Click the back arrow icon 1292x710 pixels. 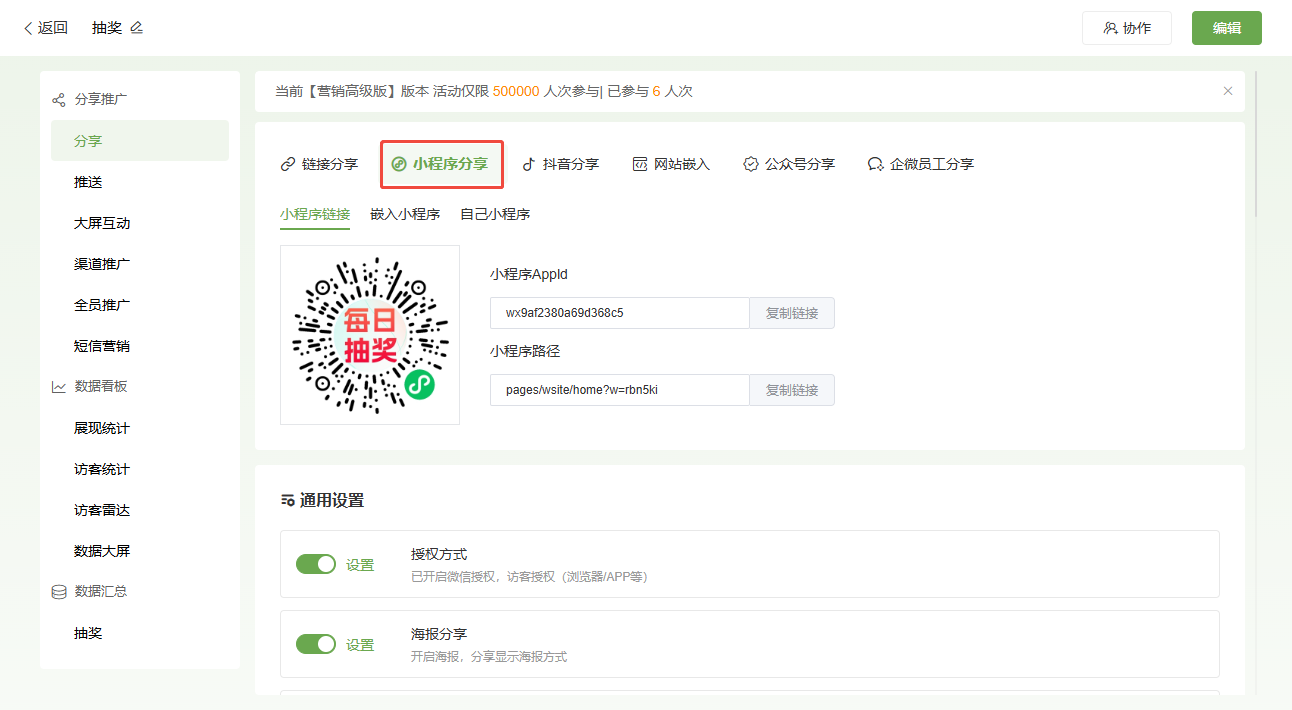coord(28,28)
